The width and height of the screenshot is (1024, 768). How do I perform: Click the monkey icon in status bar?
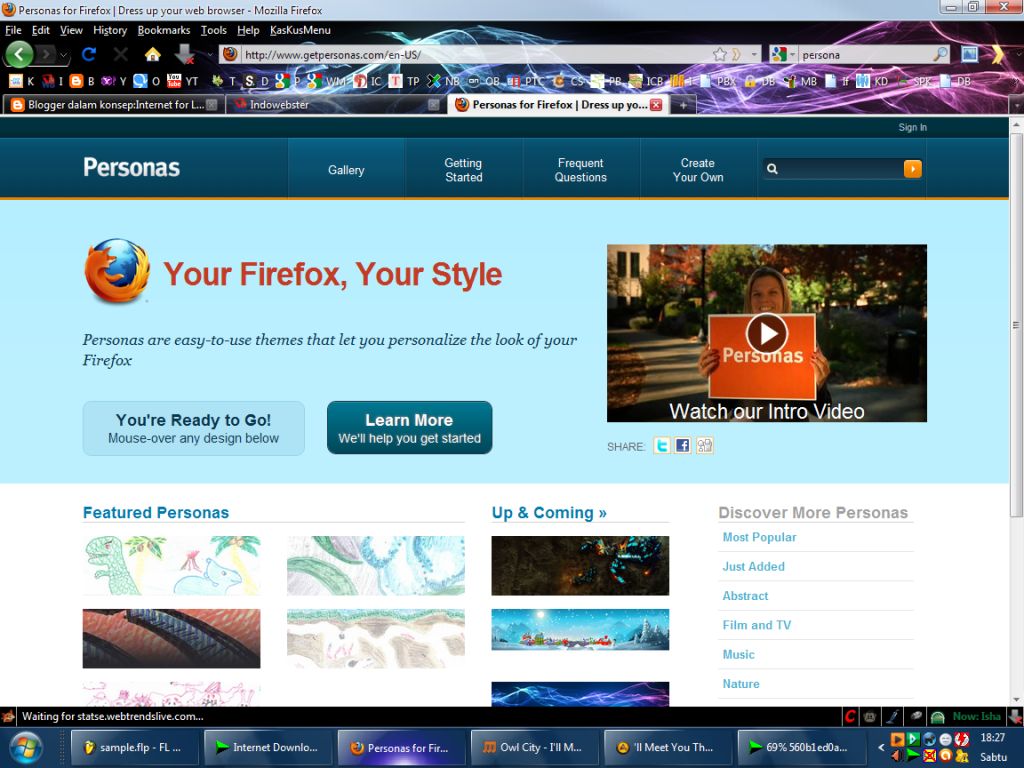click(870, 716)
